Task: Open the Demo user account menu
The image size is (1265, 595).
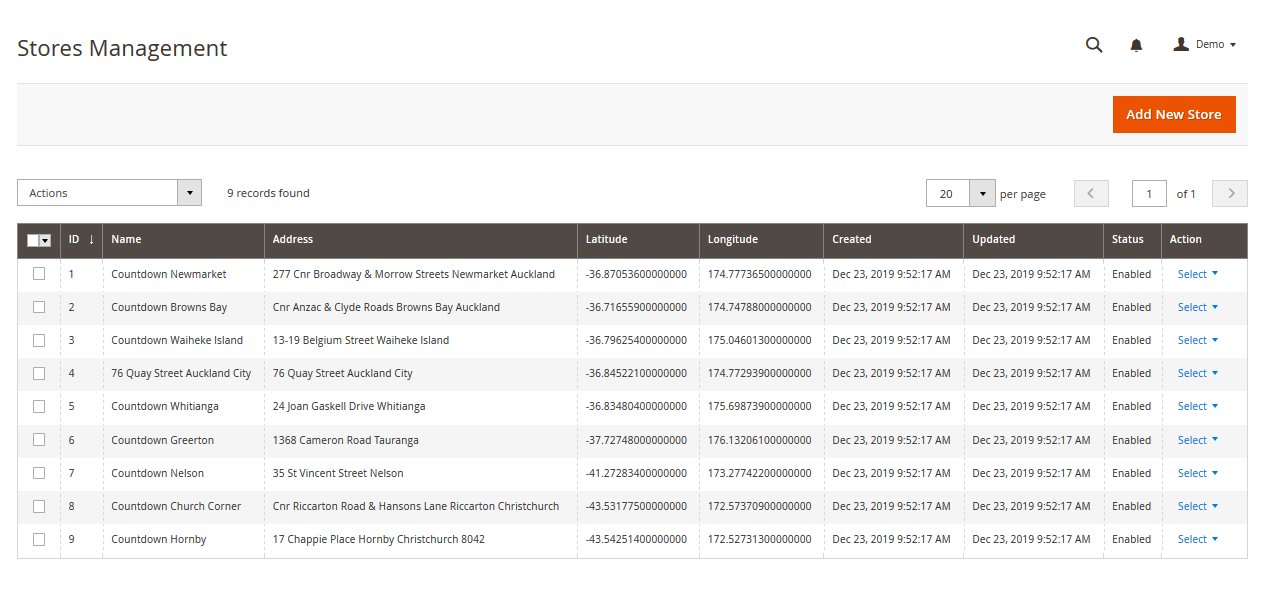Action: click(x=1205, y=45)
